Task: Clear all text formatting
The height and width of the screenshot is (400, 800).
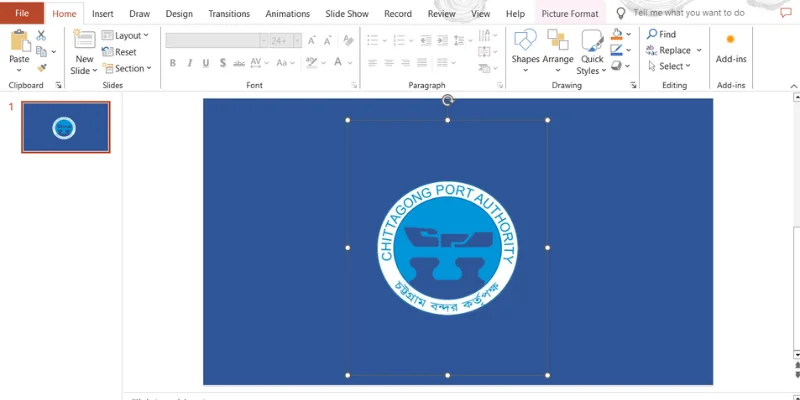Action: (x=348, y=40)
